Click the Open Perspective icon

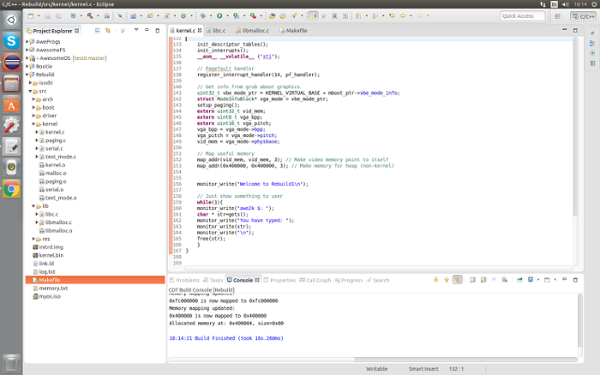(558, 16)
